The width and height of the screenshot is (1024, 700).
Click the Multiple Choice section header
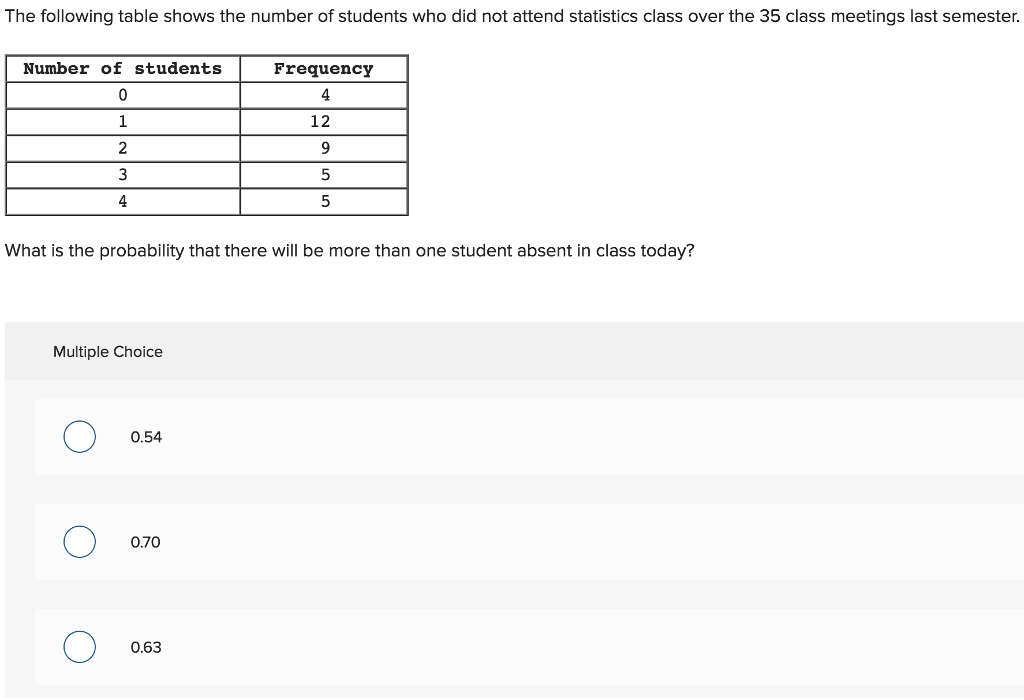pos(107,352)
